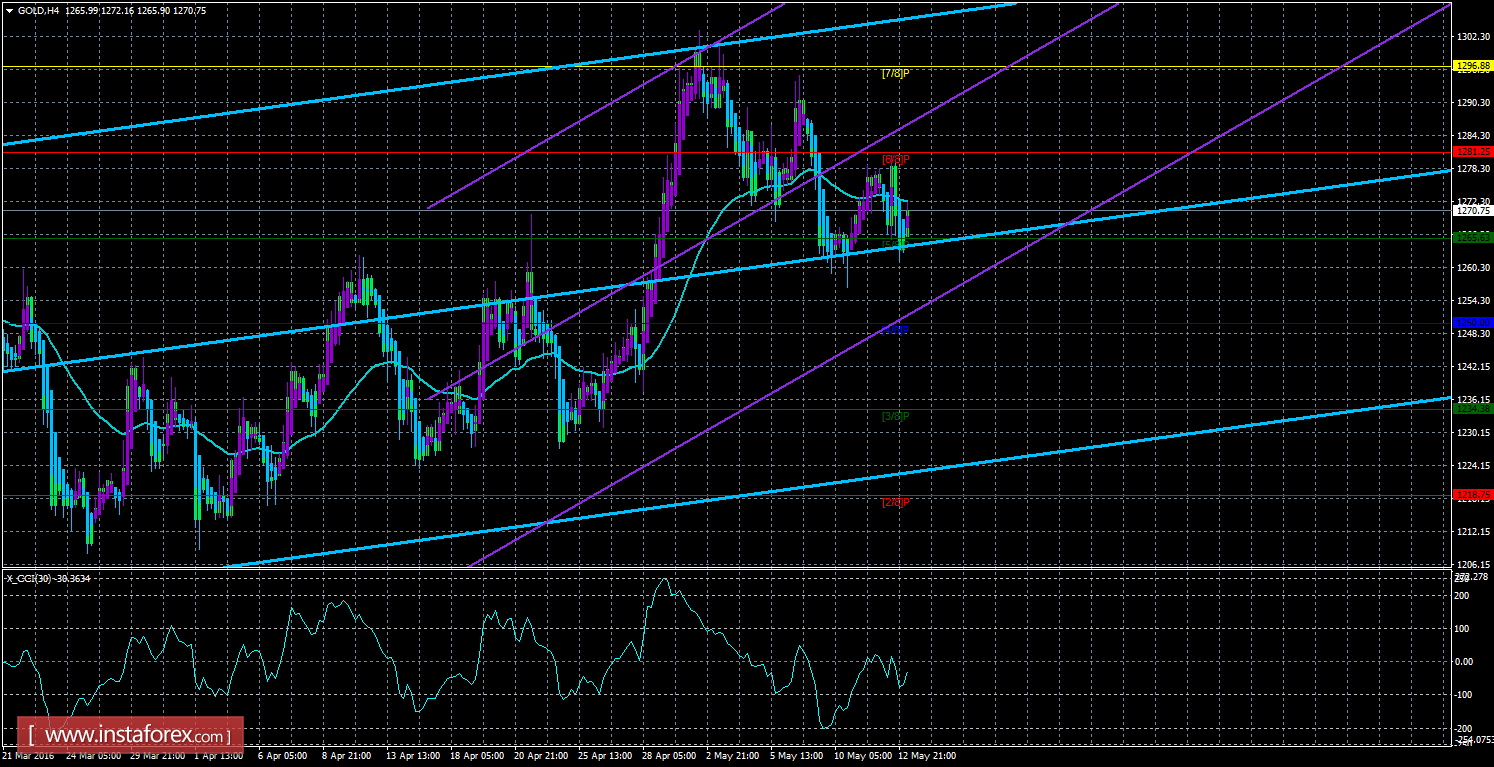Screen dimensions: 1494x767
Task: Click the 1224.15 price scale value
Action: (1474, 466)
